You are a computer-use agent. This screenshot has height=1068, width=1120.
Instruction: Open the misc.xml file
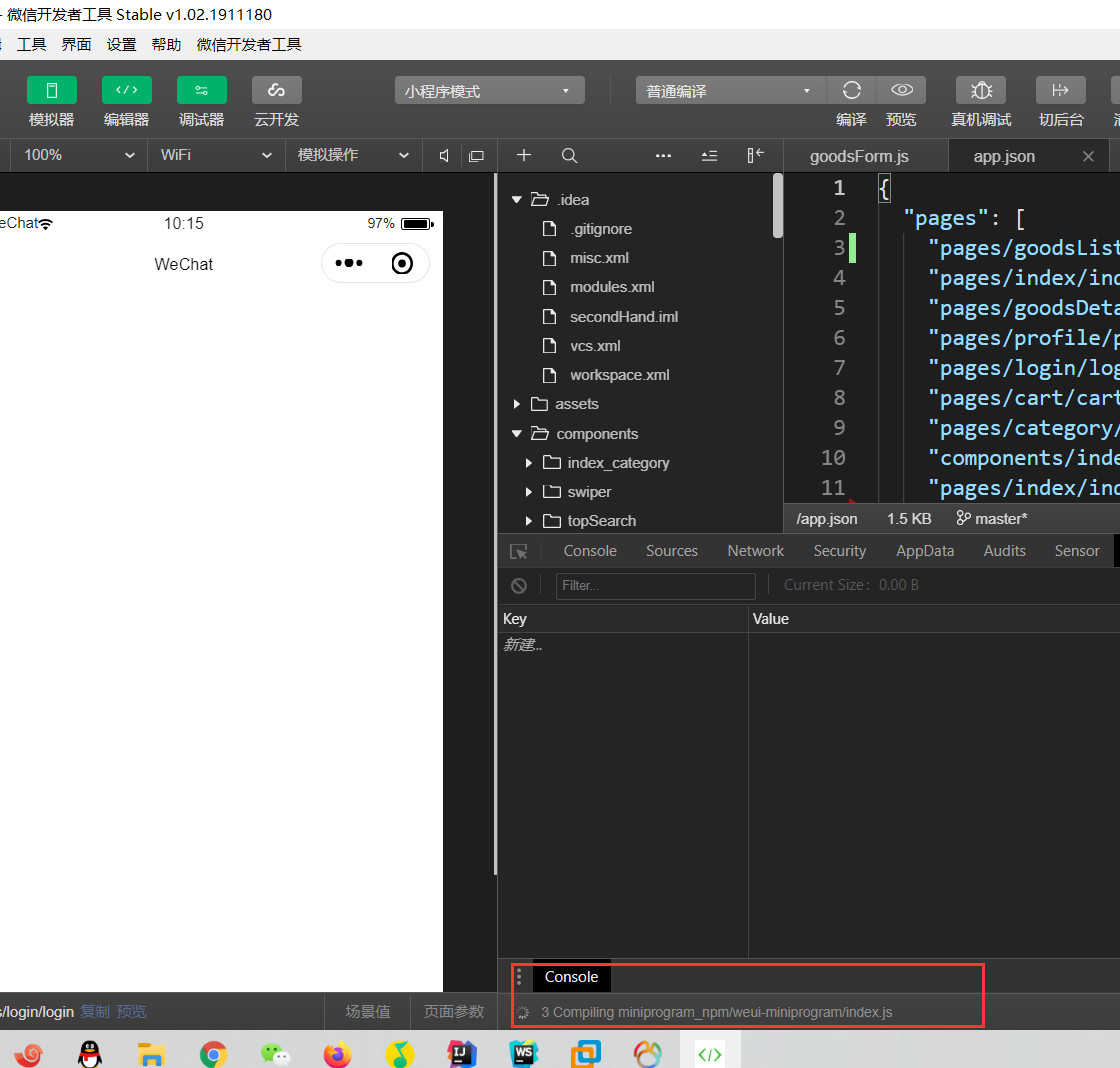(599, 258)
